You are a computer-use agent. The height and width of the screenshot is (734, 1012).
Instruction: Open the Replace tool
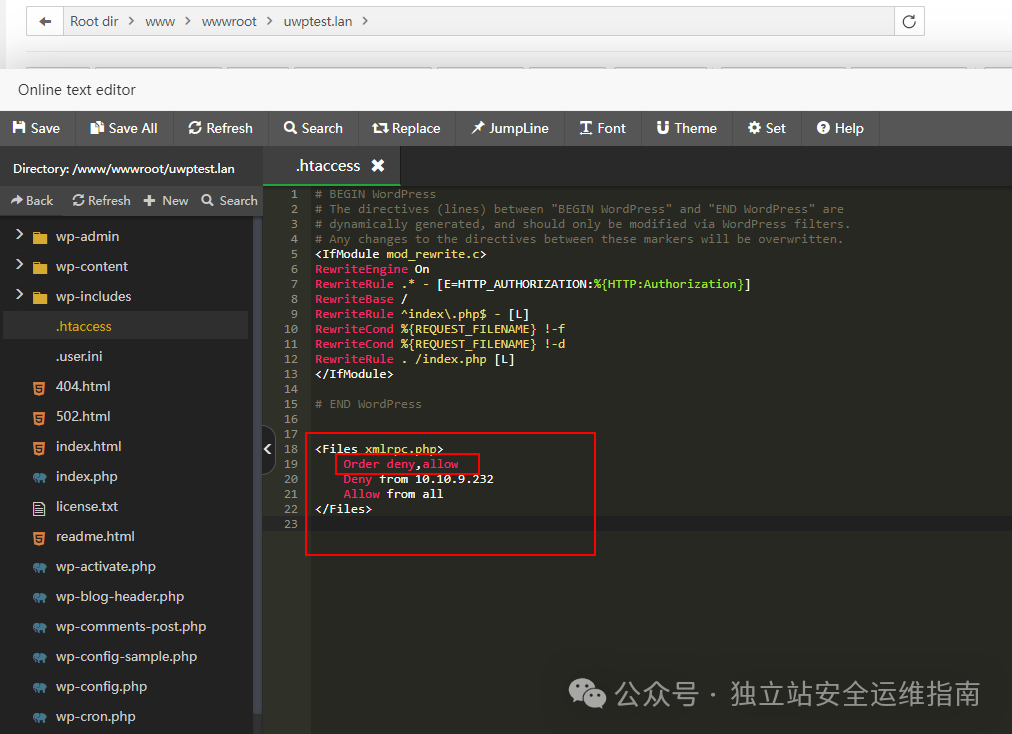point(406,128)
